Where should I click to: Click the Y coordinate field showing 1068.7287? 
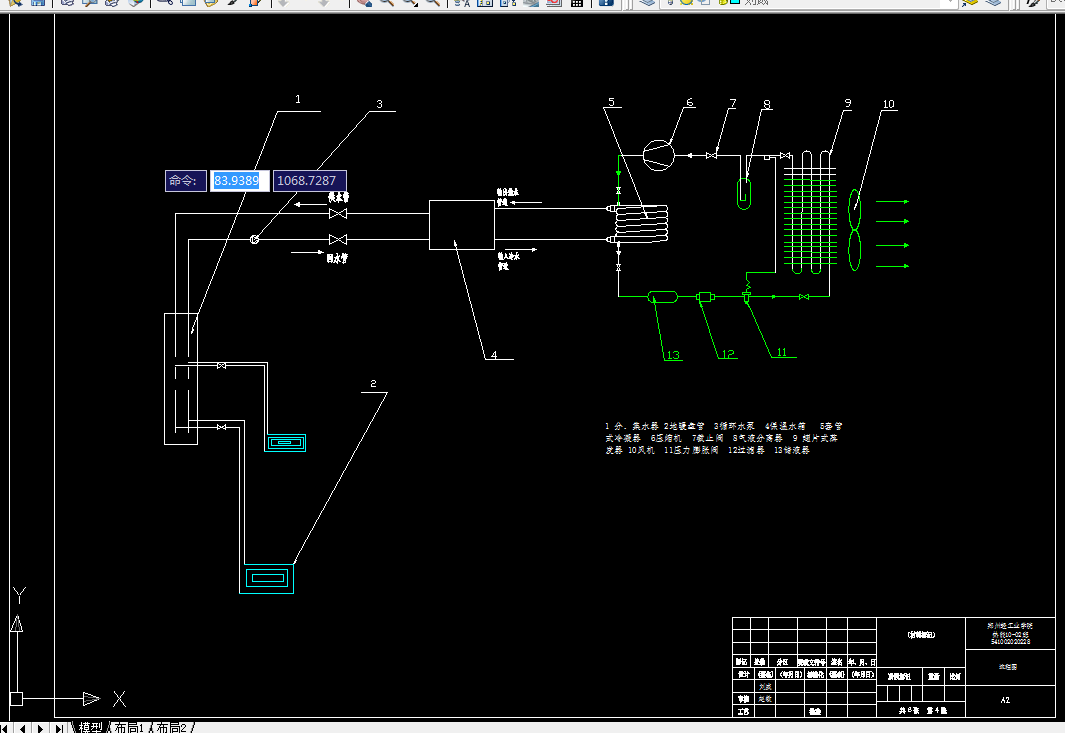310,181
